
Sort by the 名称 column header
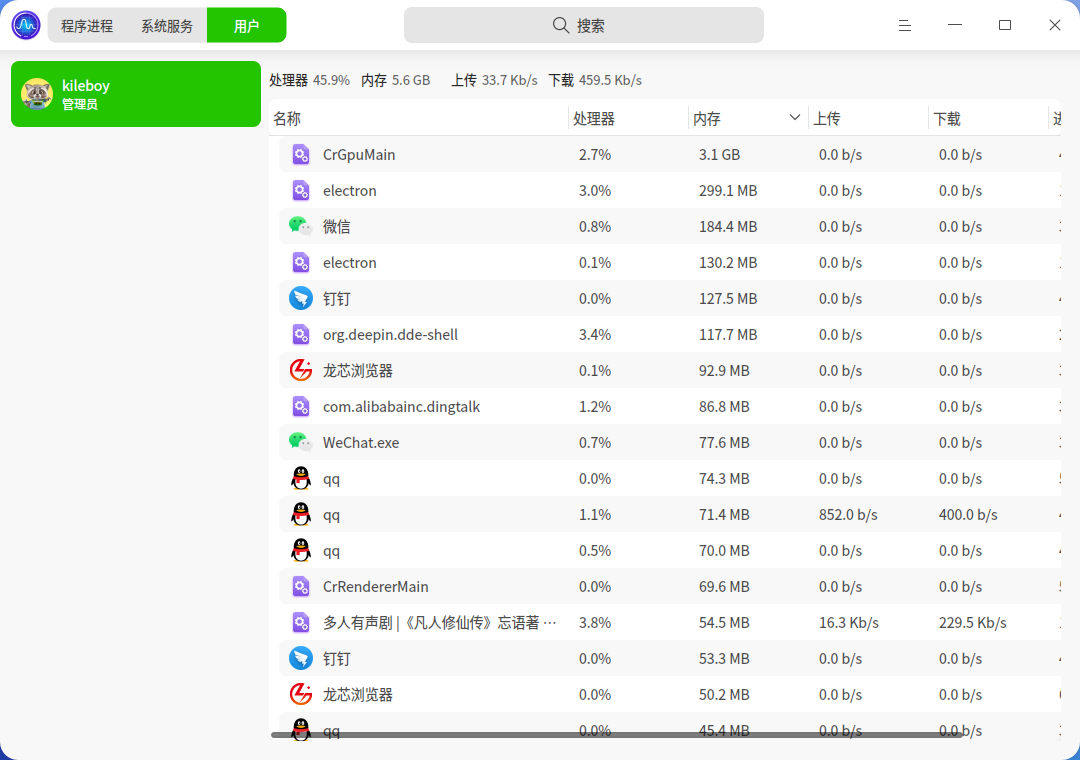pos(419,119)
